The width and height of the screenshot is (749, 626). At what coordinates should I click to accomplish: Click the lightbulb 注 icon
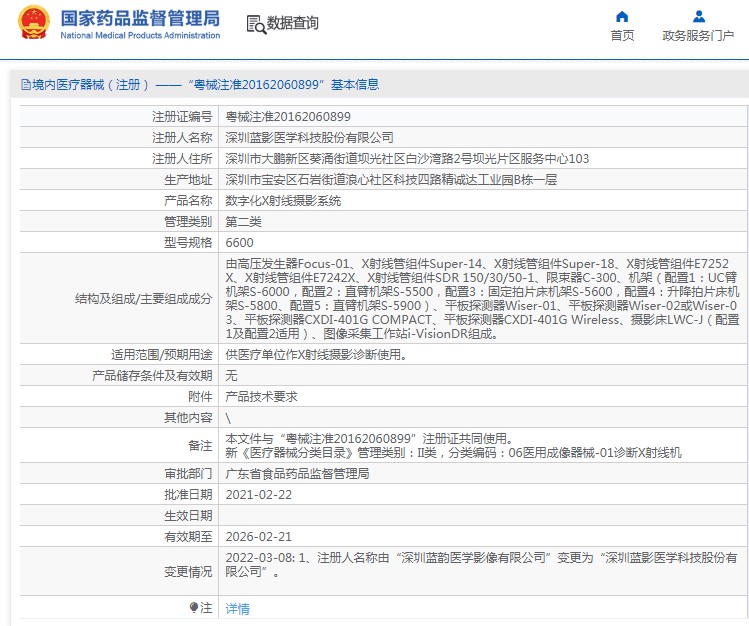193,607
